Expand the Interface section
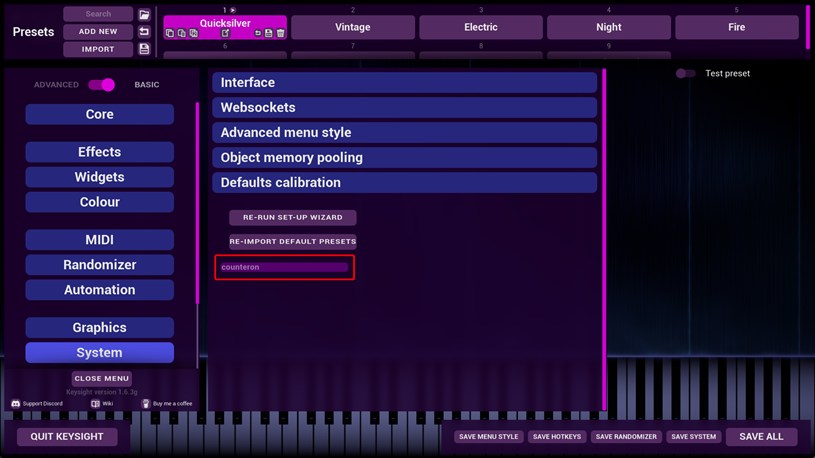 pos(404,83)
